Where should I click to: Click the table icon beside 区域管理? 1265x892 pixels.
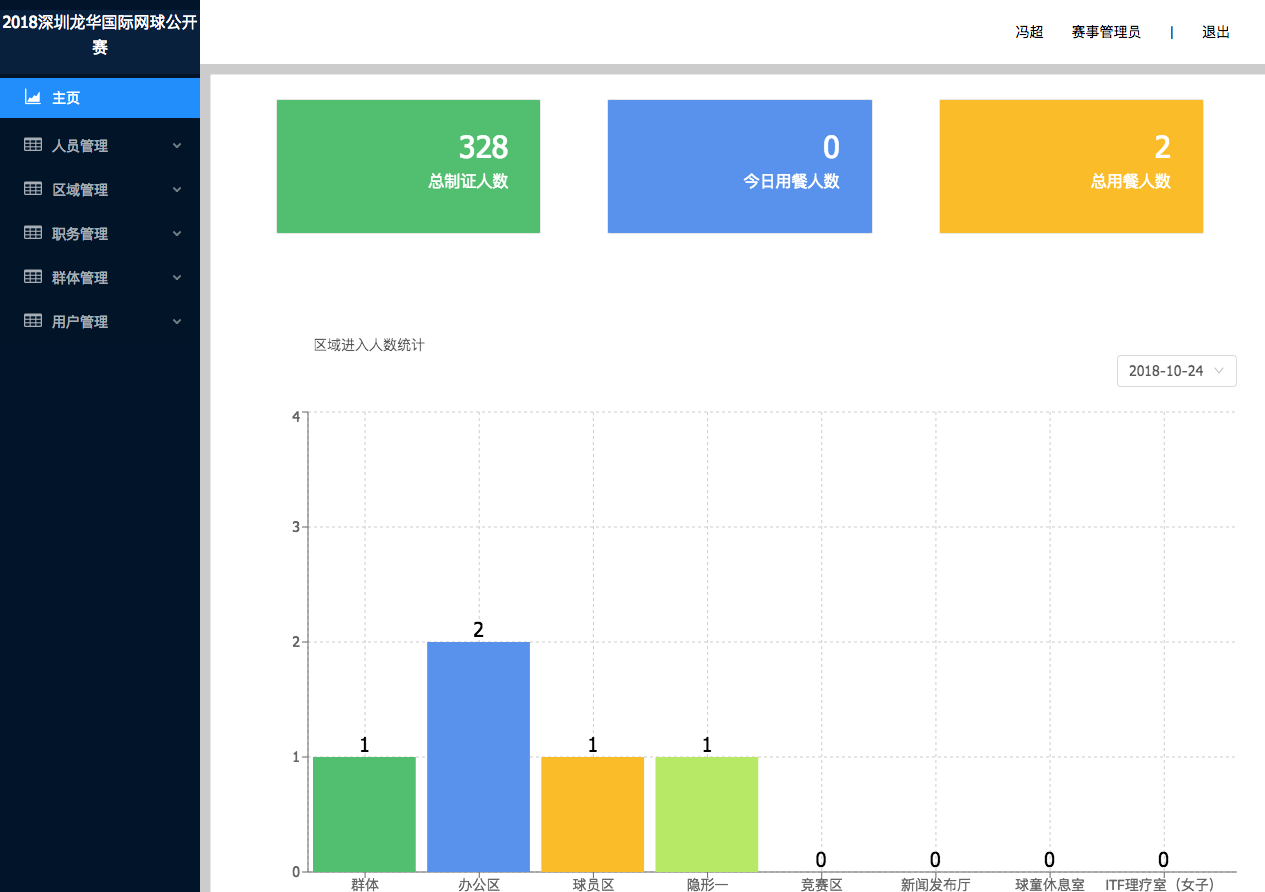pyautogui.click(x=33, y=189)
